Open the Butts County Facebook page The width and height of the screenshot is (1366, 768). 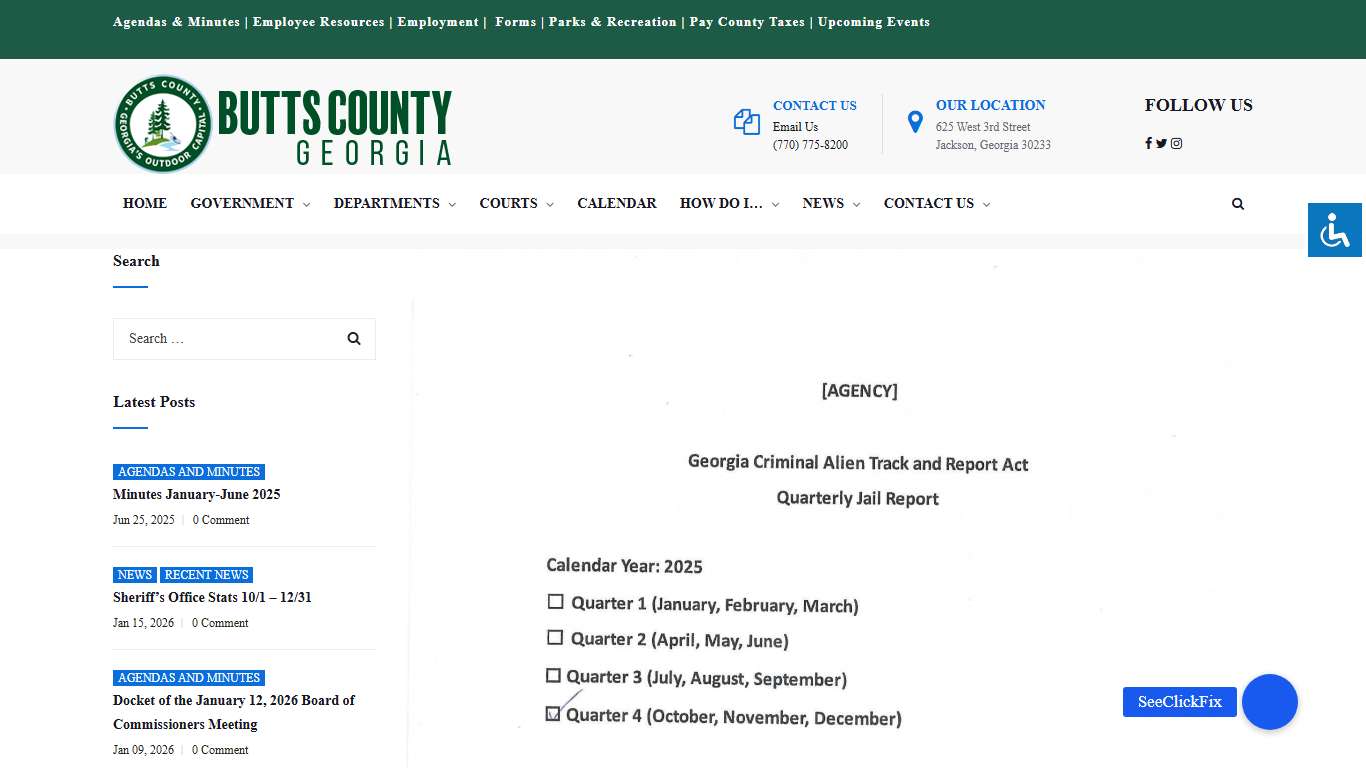tap(1147, 143)
